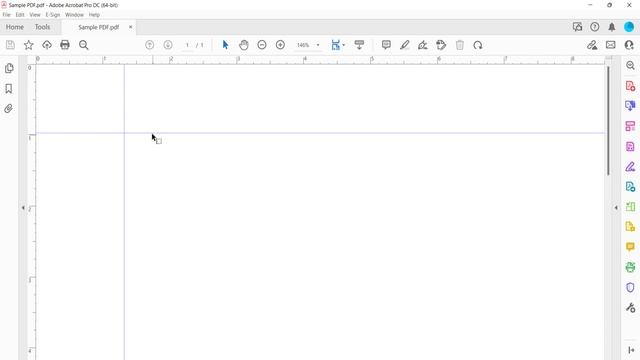Viewport: 640px width, 360px height.
Task: Open the green Scan and OCR printer tool
Action: 630,267
